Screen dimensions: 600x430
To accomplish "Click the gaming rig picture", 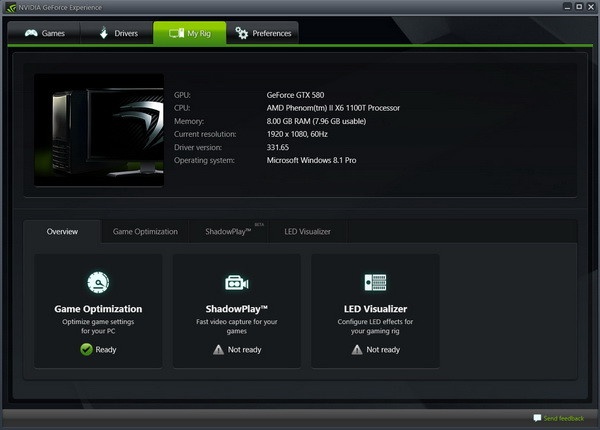I will click(99, 130).
